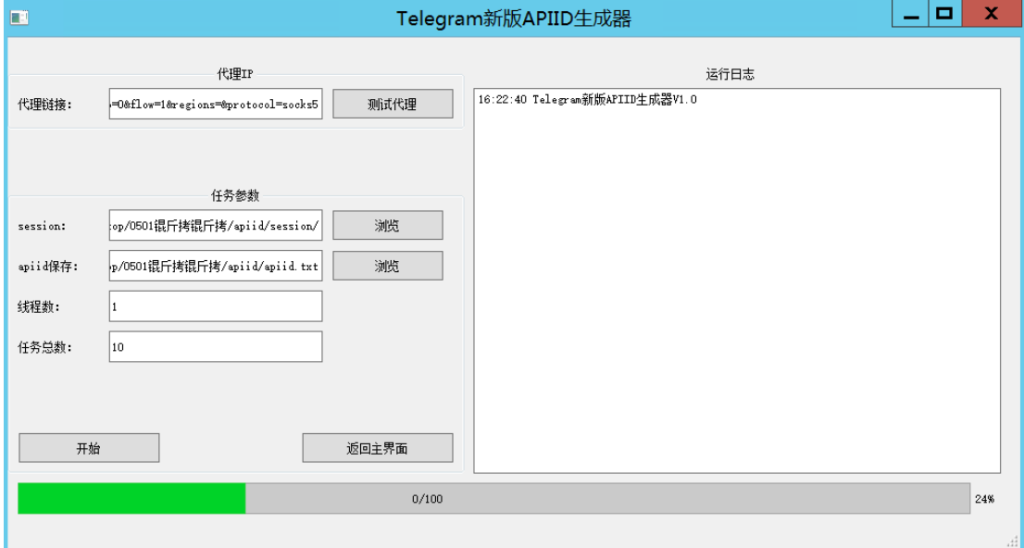
Task: Start the task with 开始 button
Action: [x=89, y=448]
